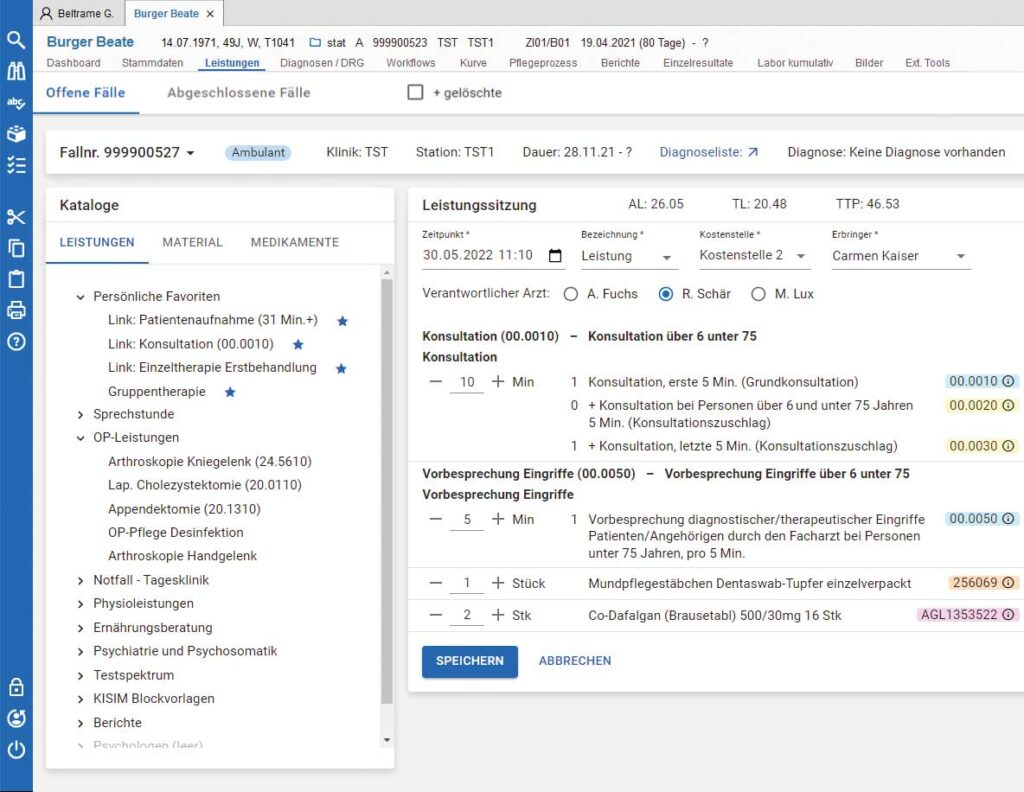This screenshot has width=1024, height=792.
Task: Open the Kostenstelle dropdown
Action: pyautogui.click(x=754, y=256)
